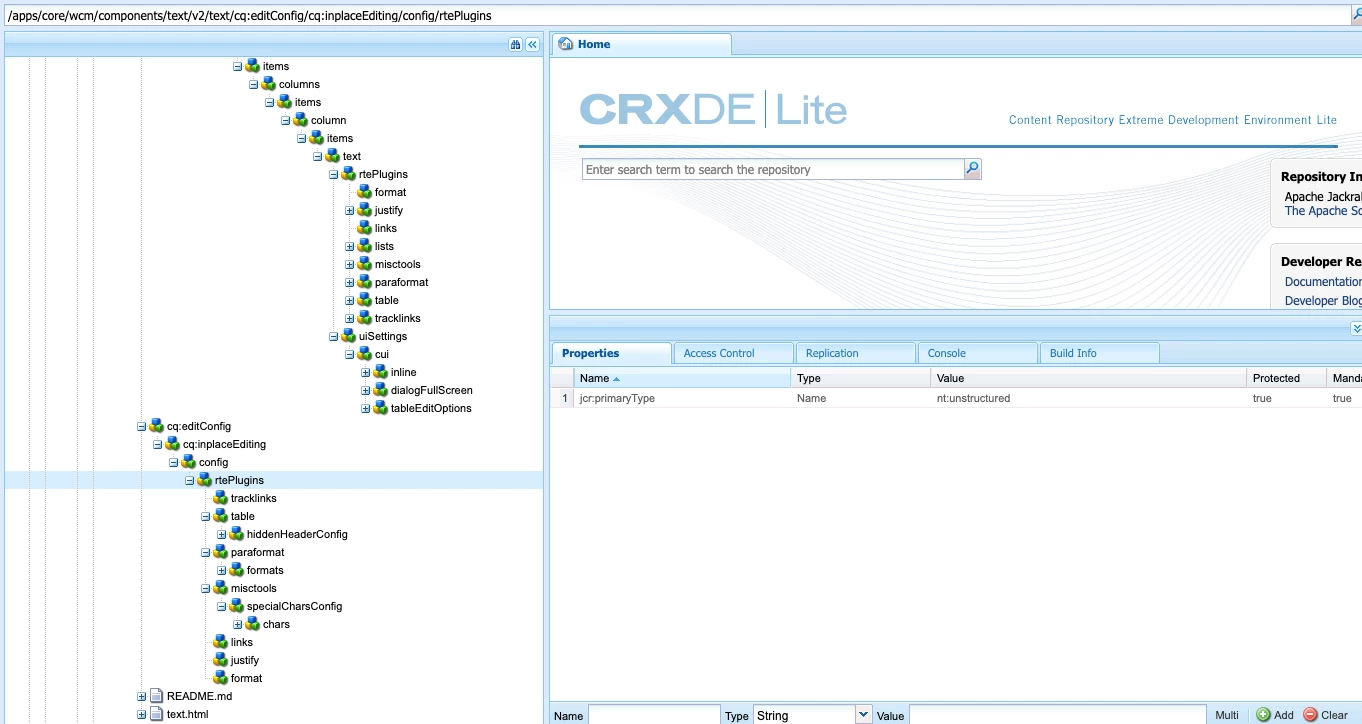Collapse the cq:editConfig node
This screenshot has width=1362, height=724.
(x=142, y=426)
